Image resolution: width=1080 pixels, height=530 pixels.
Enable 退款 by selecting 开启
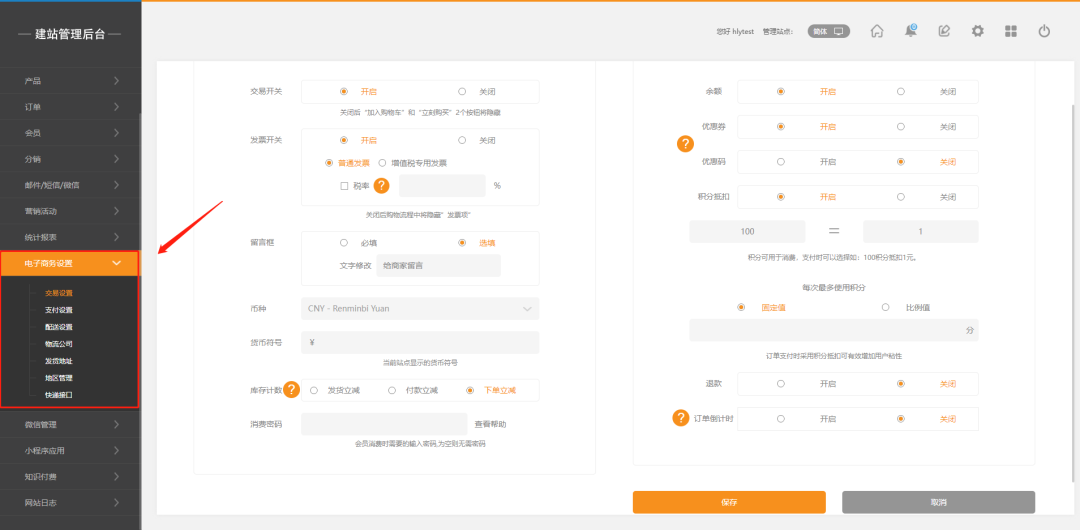tap(781, 383)
